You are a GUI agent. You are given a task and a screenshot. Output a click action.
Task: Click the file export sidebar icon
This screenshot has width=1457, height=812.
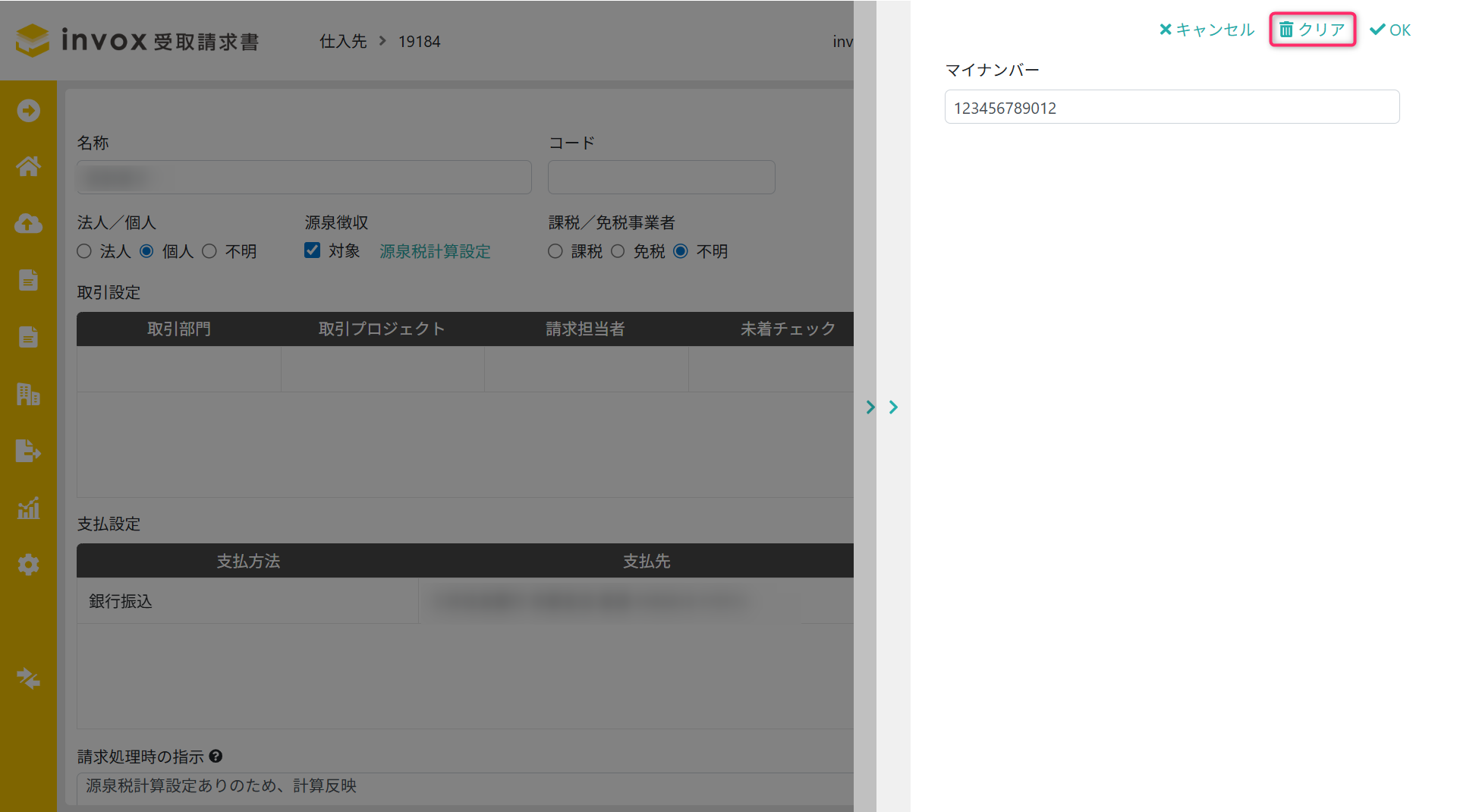click(x=28, y=451)
